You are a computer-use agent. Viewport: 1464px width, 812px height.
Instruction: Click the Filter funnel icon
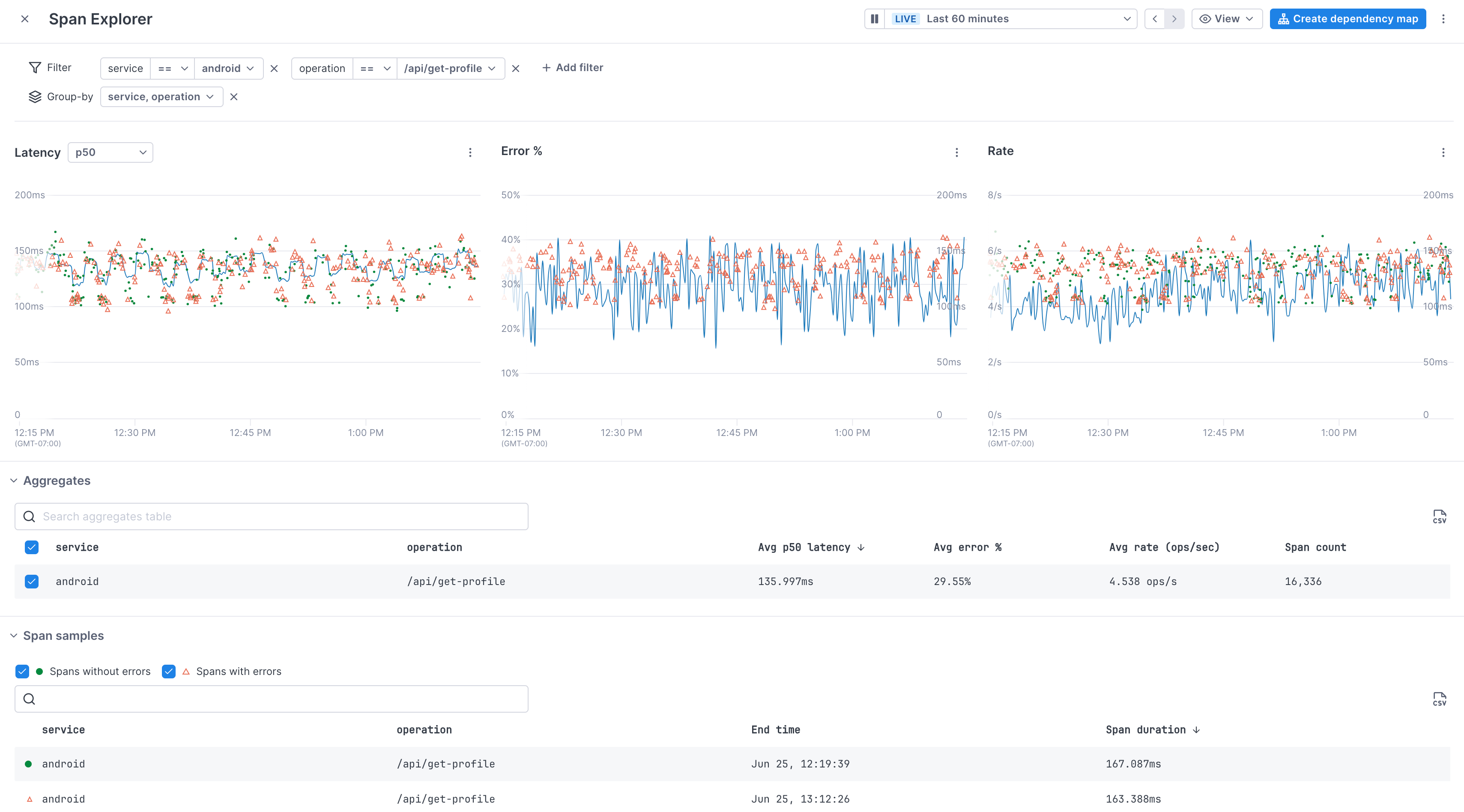pos(35,67)
